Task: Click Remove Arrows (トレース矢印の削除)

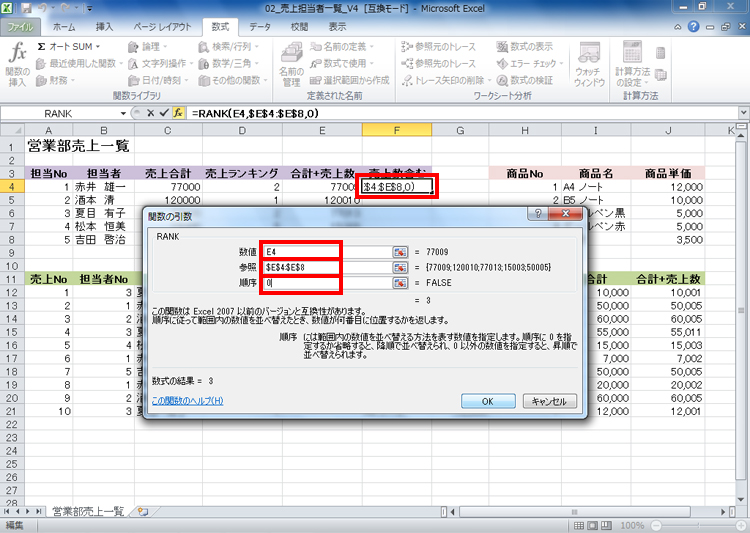Action: point(446,80)
